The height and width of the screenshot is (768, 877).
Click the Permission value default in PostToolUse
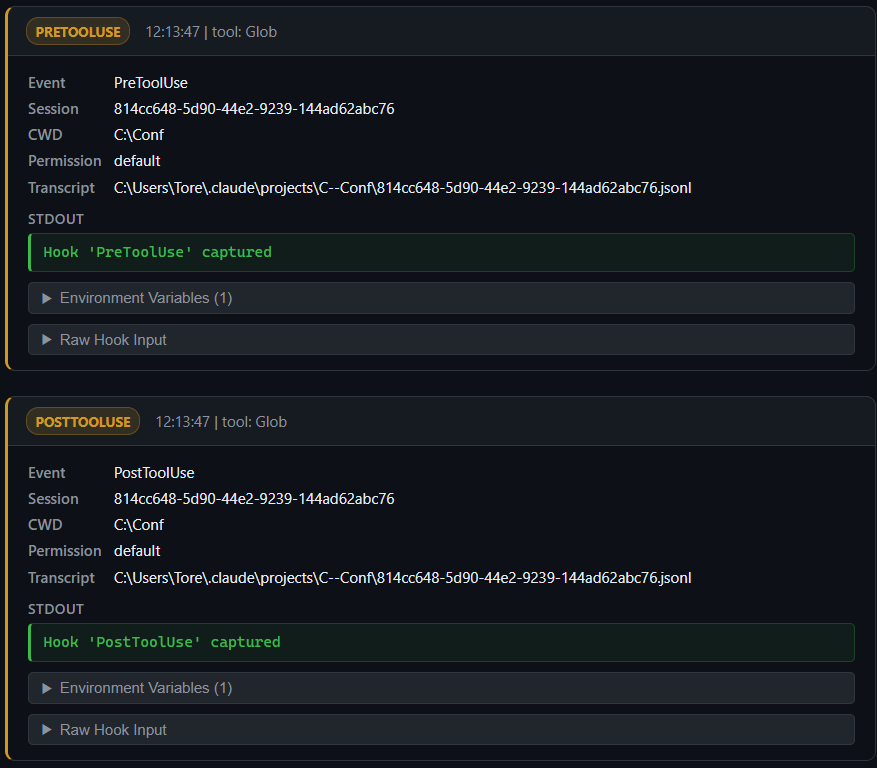[x=137, y=550]
